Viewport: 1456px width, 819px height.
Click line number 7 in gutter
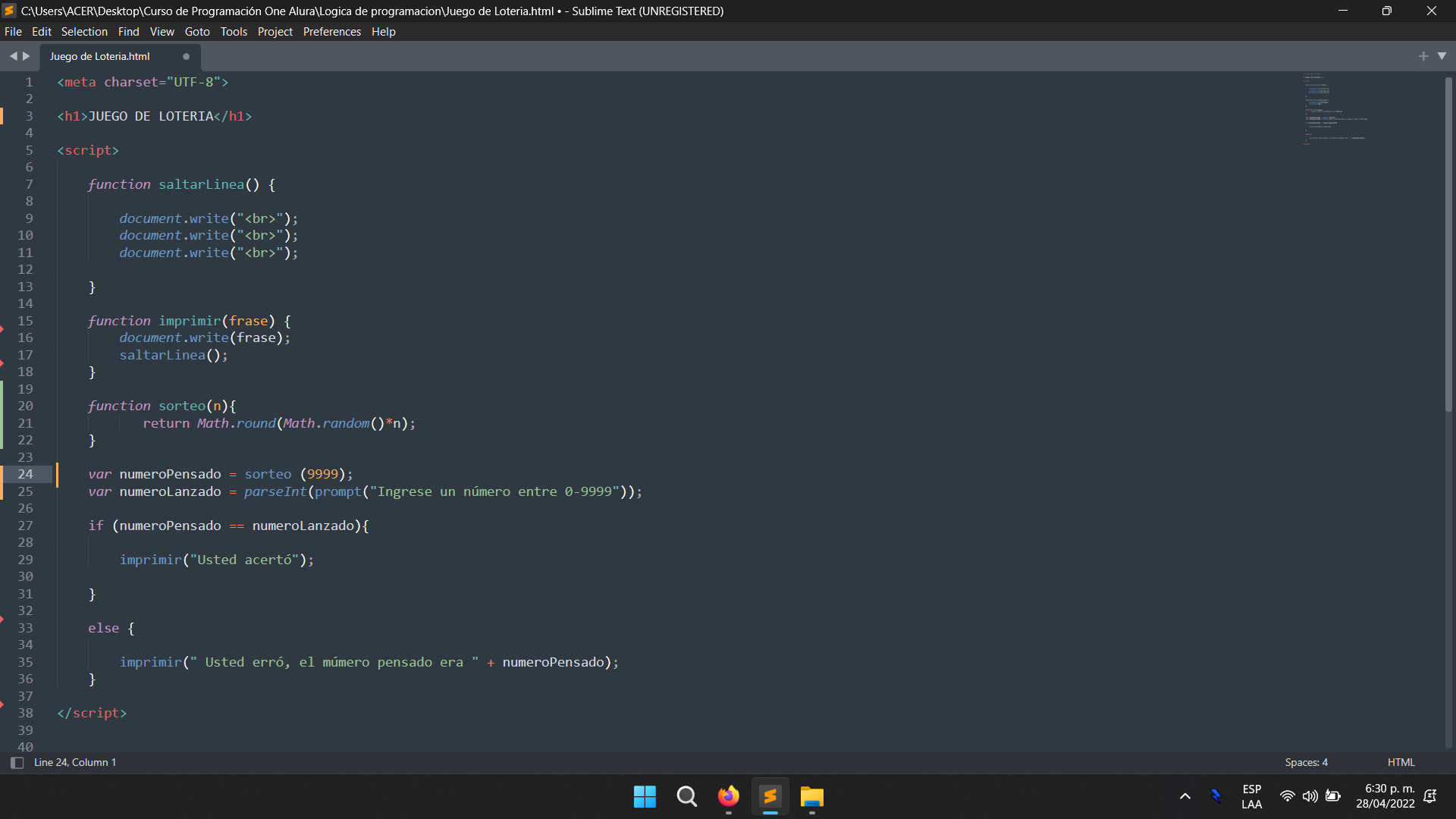[30, 185]
